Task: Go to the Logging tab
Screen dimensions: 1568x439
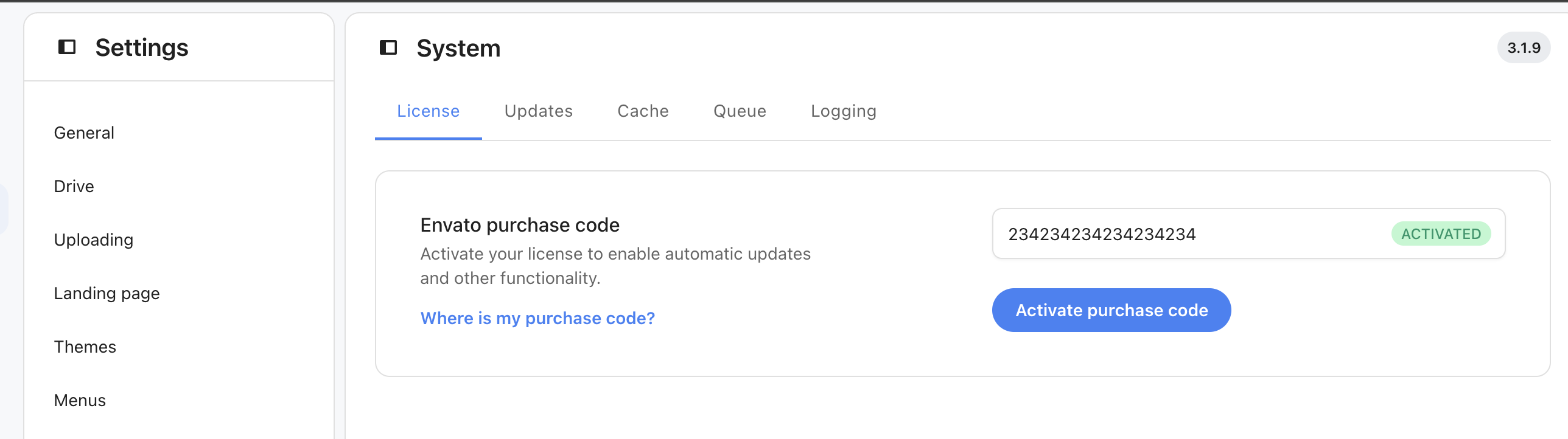Action: pyautogui.click(x=844, y=111)
